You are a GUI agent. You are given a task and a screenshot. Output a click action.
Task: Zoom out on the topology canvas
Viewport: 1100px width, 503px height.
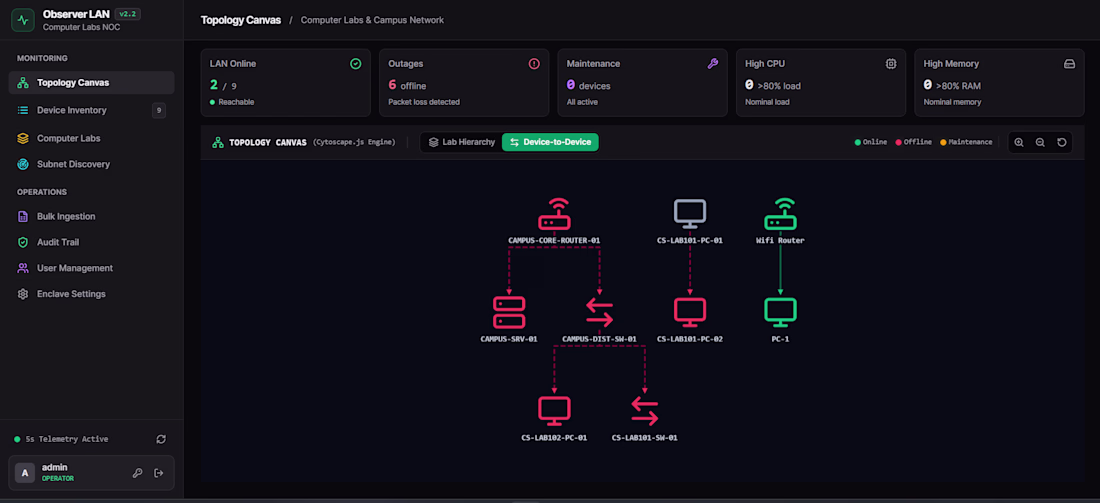(1040, 142)
